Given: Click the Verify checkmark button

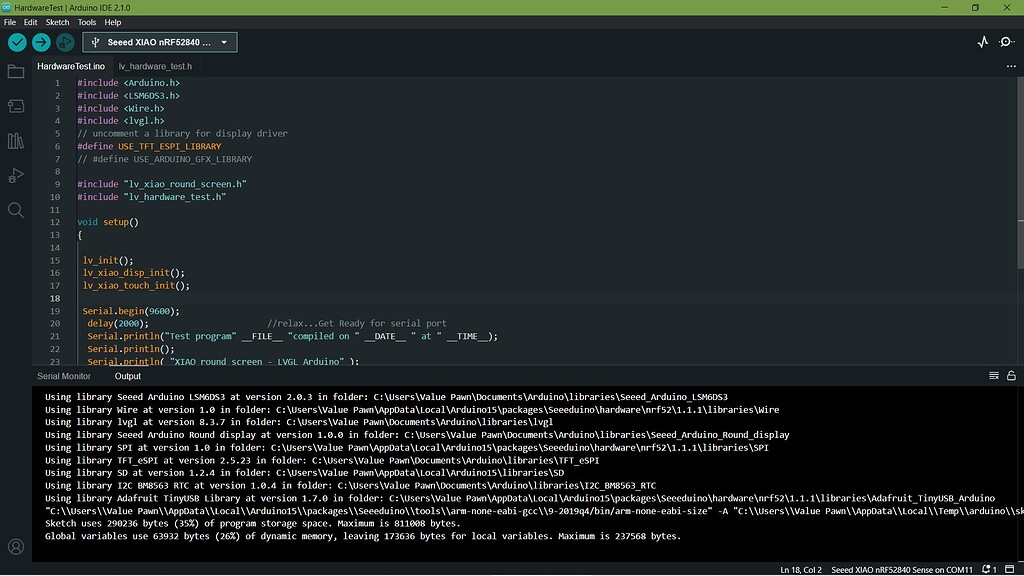Looking at the screenshot, I should (17, 42).
